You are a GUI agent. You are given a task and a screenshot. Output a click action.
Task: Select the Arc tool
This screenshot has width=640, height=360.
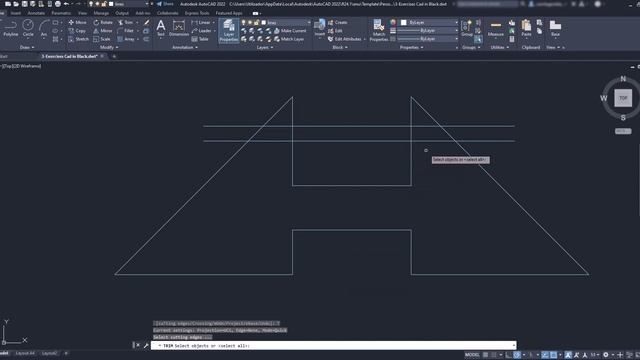tap(44, 28)
